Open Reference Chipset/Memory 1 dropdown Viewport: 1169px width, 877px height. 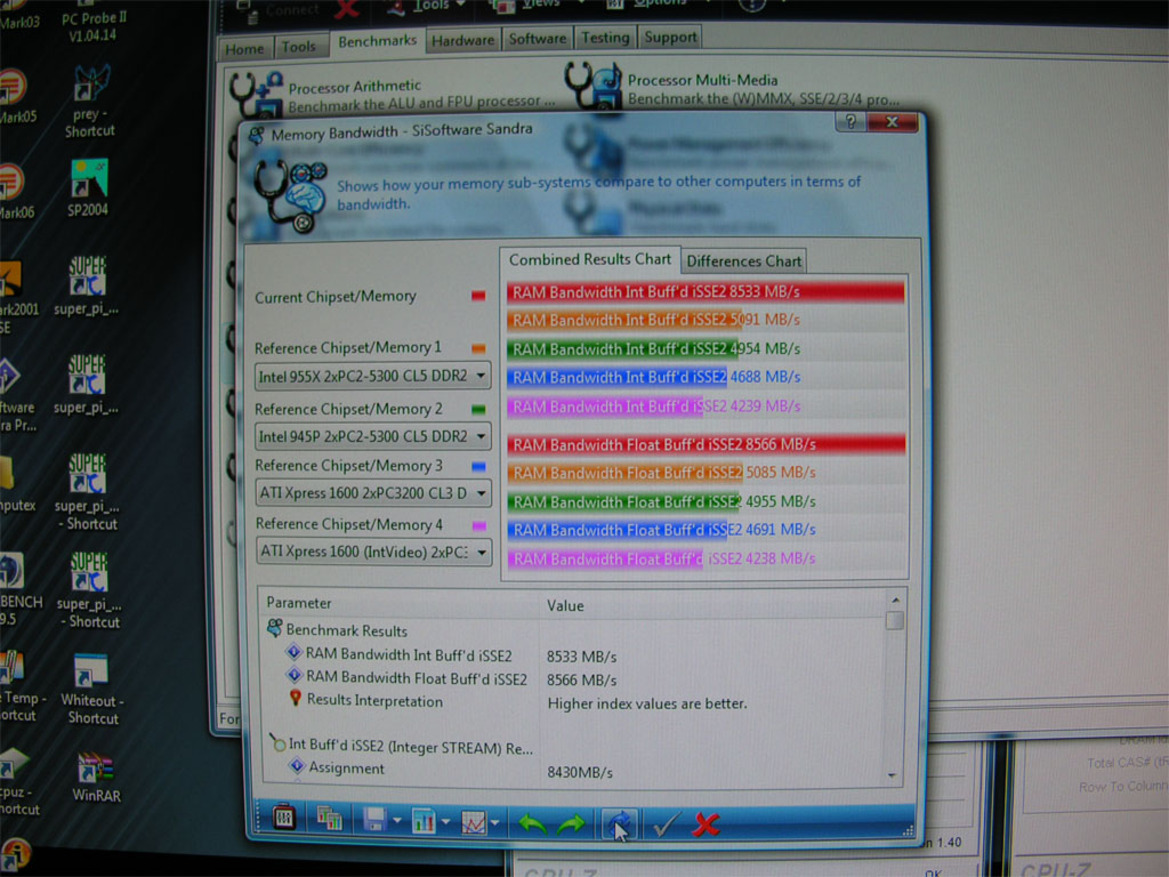point(372,375)
